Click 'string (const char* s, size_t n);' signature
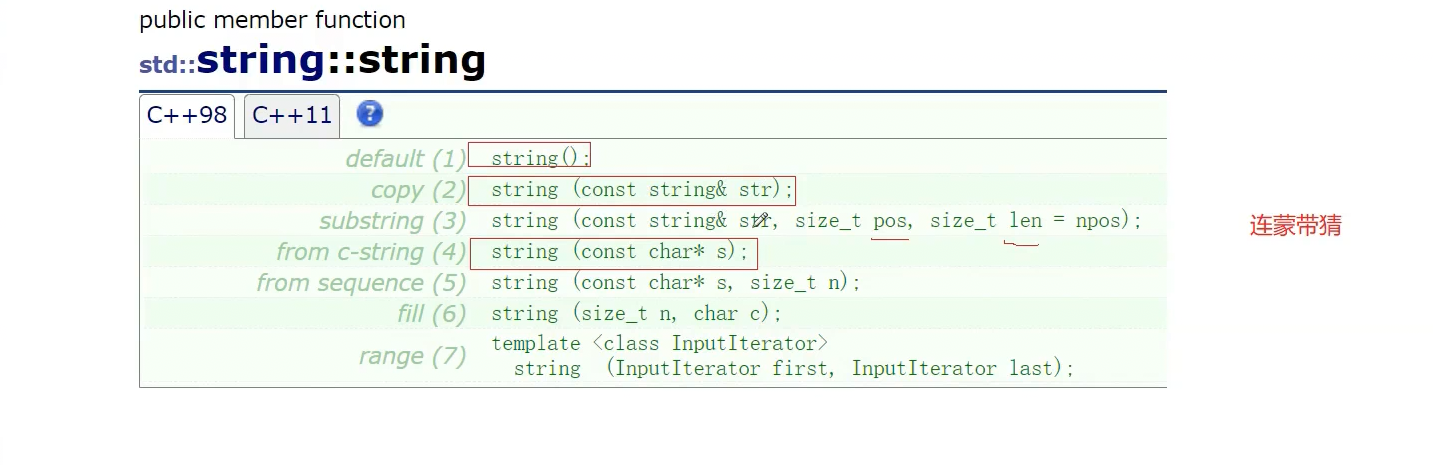 676,283
